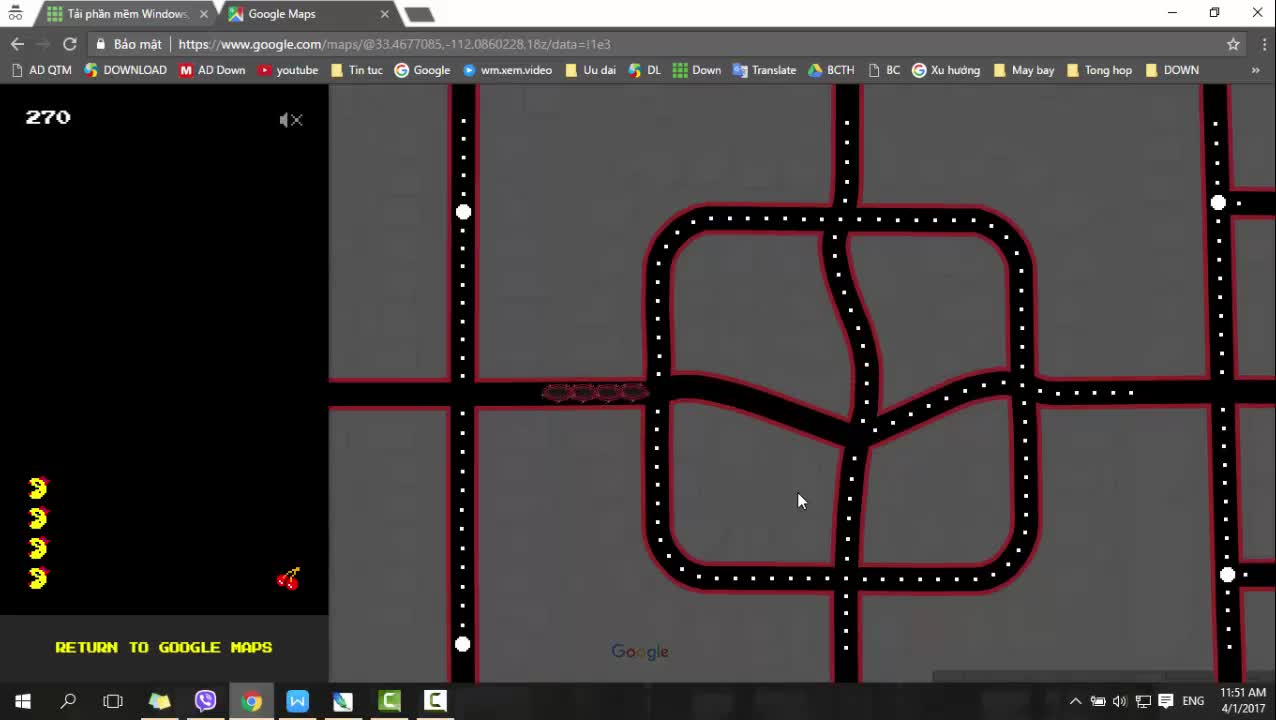Screen dimensions: 1276x720
Task: Click the bottom Ms. Pac-Man life icon
Action: (38, 578)
